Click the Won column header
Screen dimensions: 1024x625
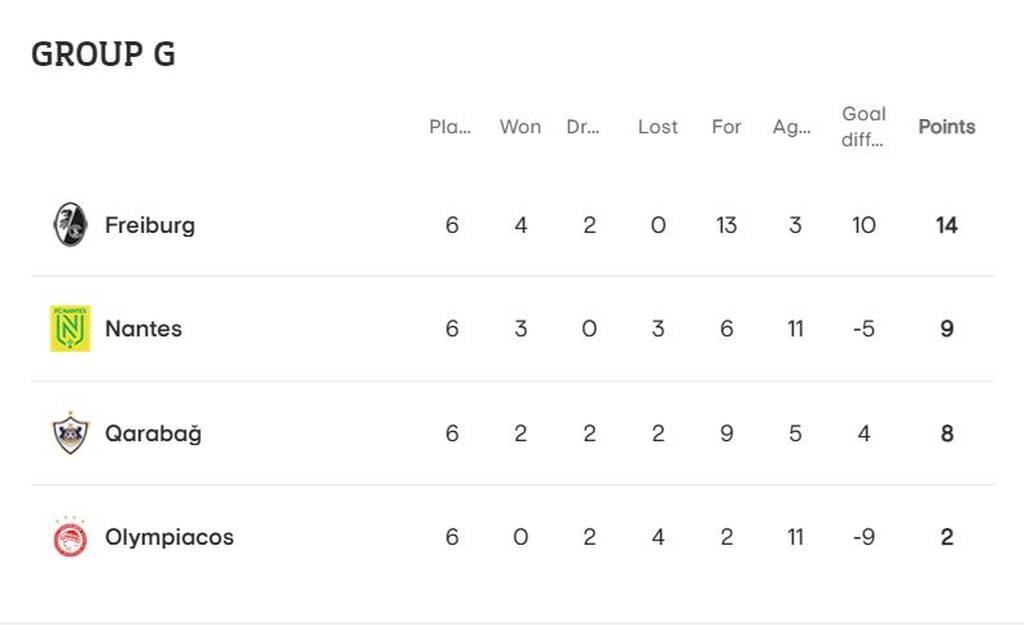[x=520, y=127]
